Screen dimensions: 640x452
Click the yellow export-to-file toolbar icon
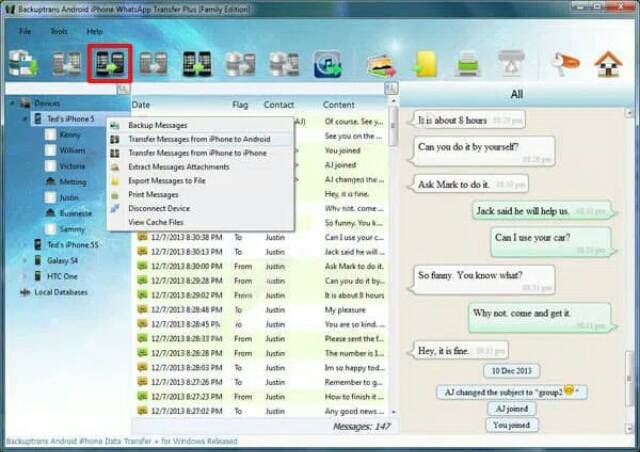425,64
